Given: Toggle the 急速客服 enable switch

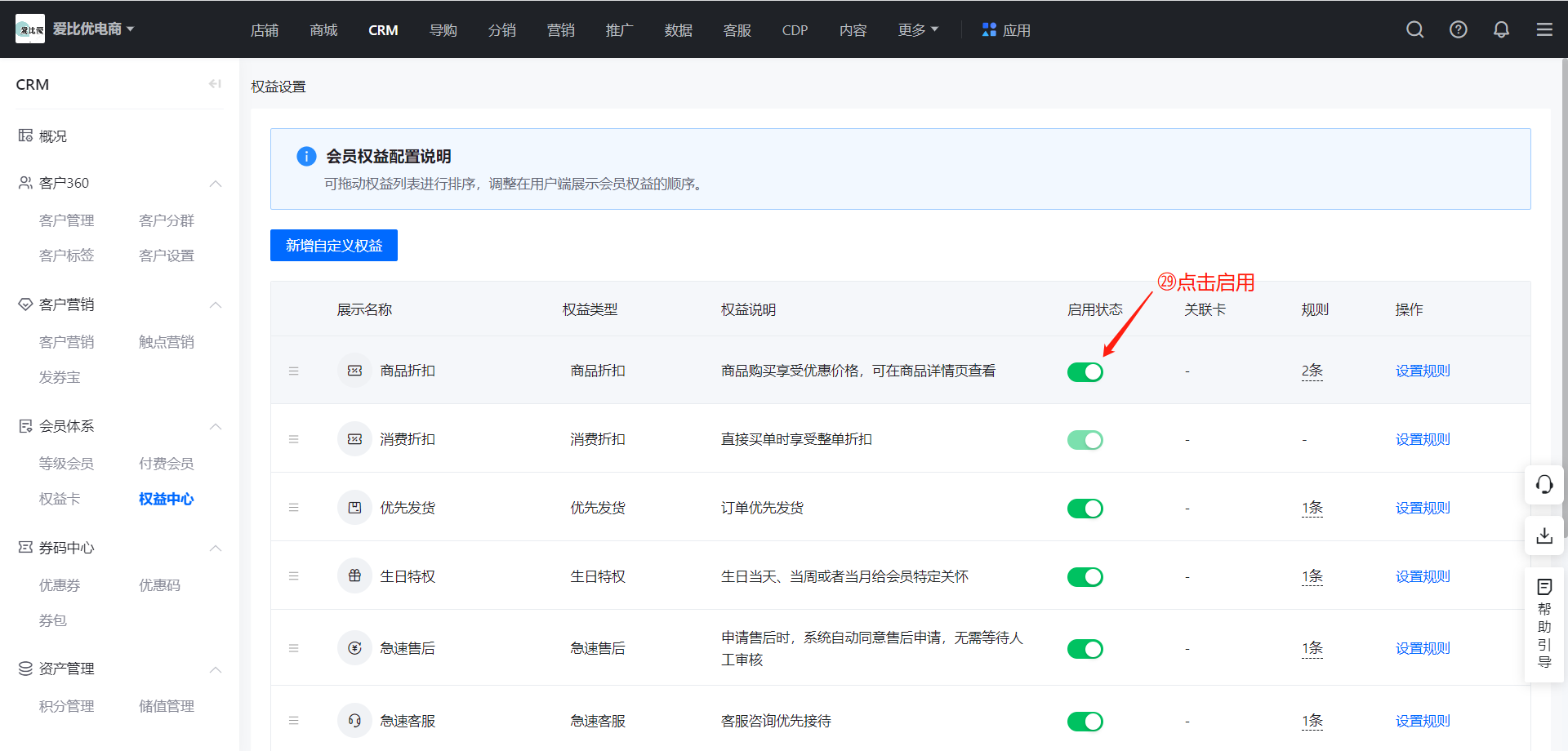Looking at the screenshot, I should pos(1085,722).
